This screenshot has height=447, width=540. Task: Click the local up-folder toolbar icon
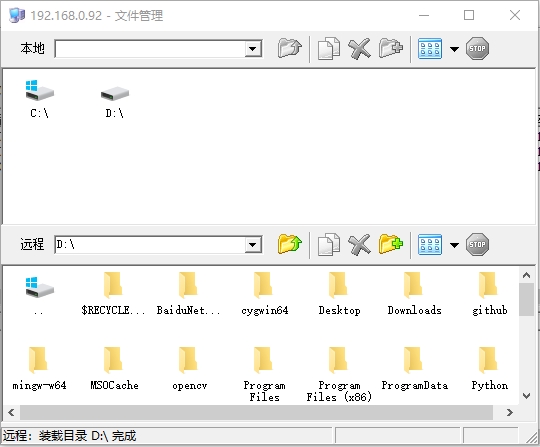[290, 48]
